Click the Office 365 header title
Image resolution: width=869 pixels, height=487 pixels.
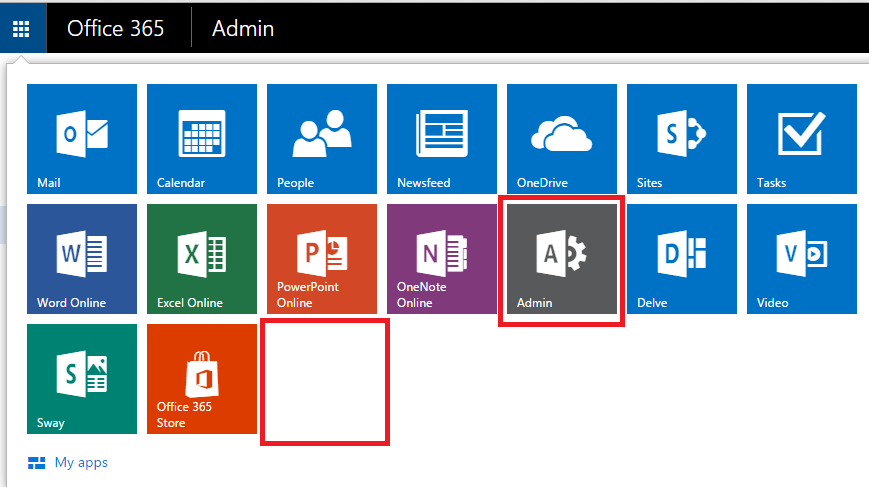115,28
